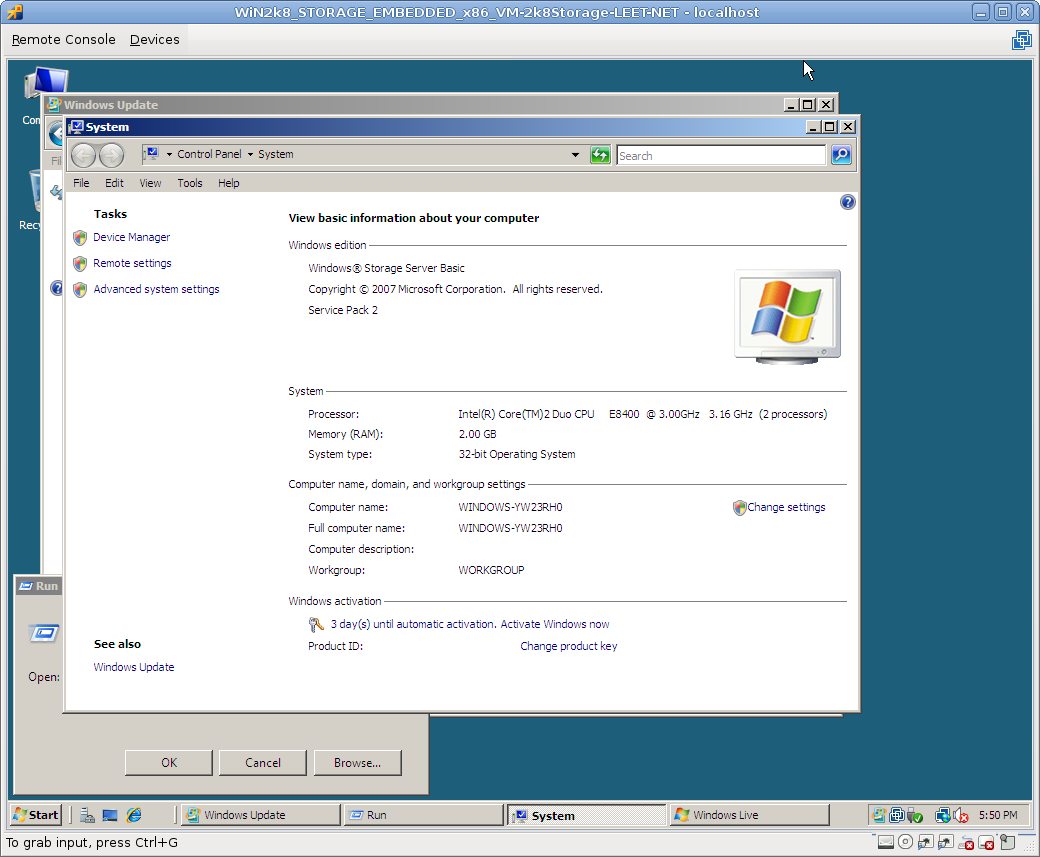Expand the address bar history dropdown arrow
Screen dimensions: 1040x857
coord(575,155)
